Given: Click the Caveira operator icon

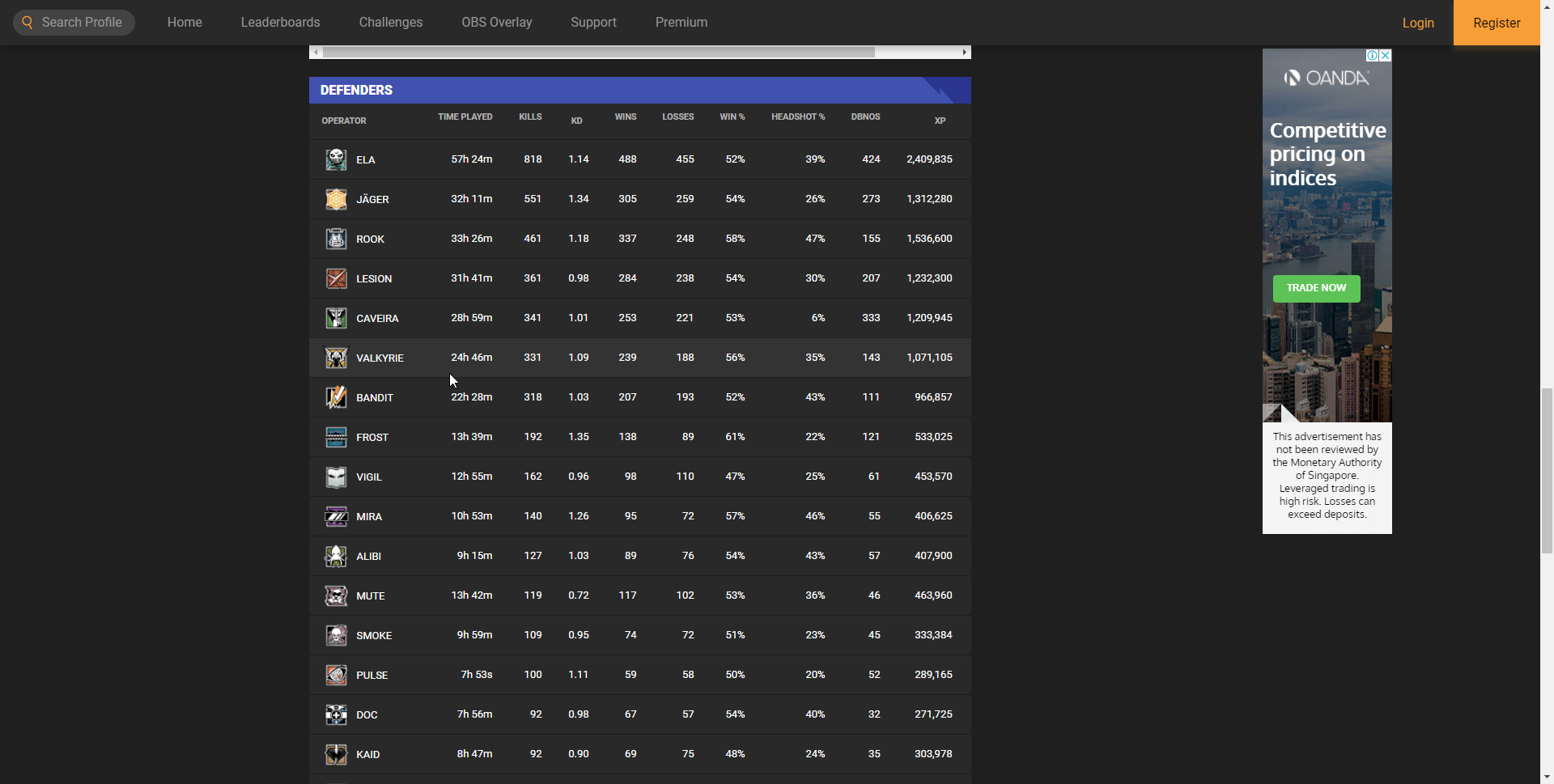Looking at the screenshot, I should click(336, 318).
